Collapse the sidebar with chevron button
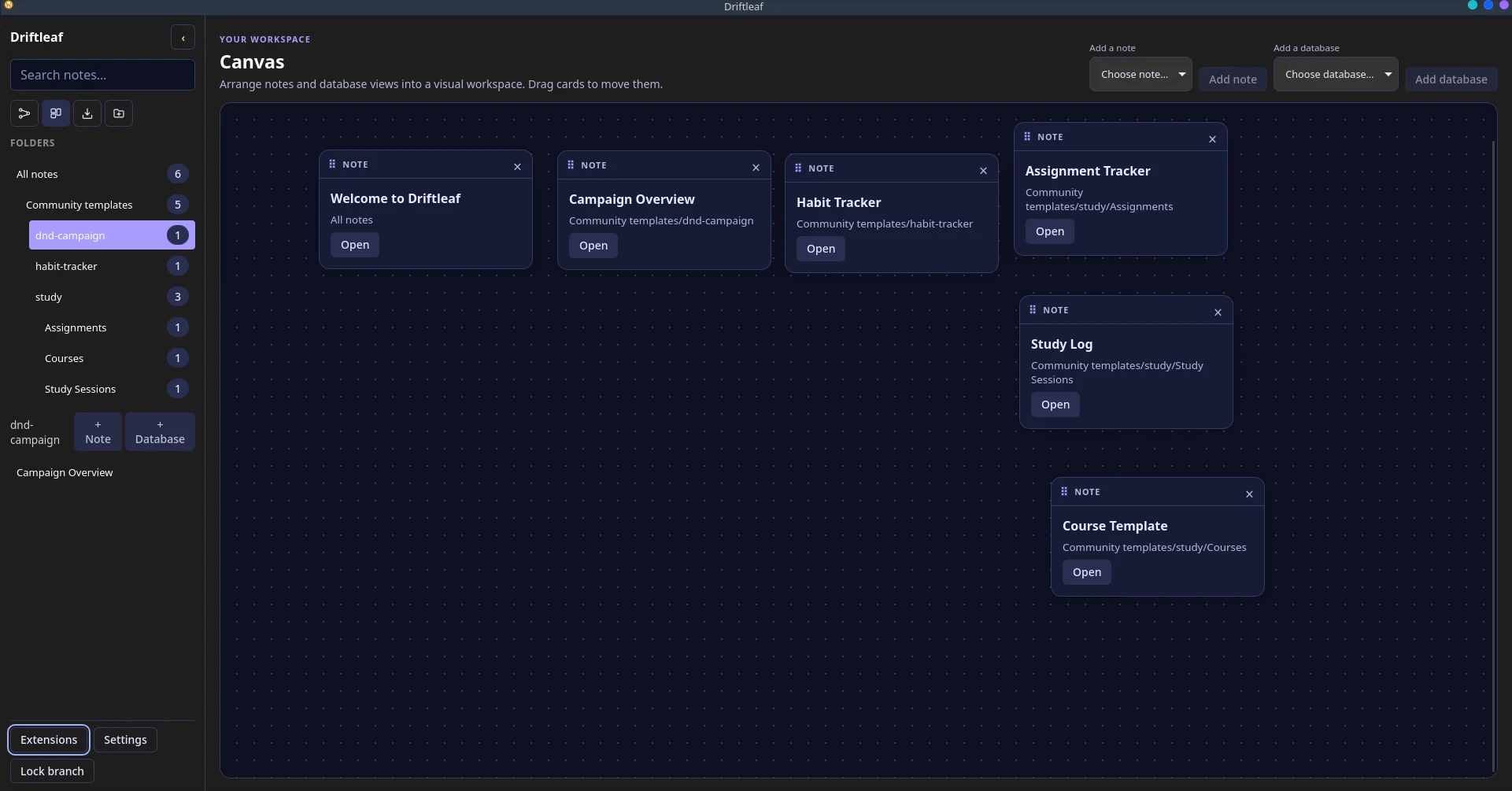The image size is (1512, 791). click(x=183, y=38)
